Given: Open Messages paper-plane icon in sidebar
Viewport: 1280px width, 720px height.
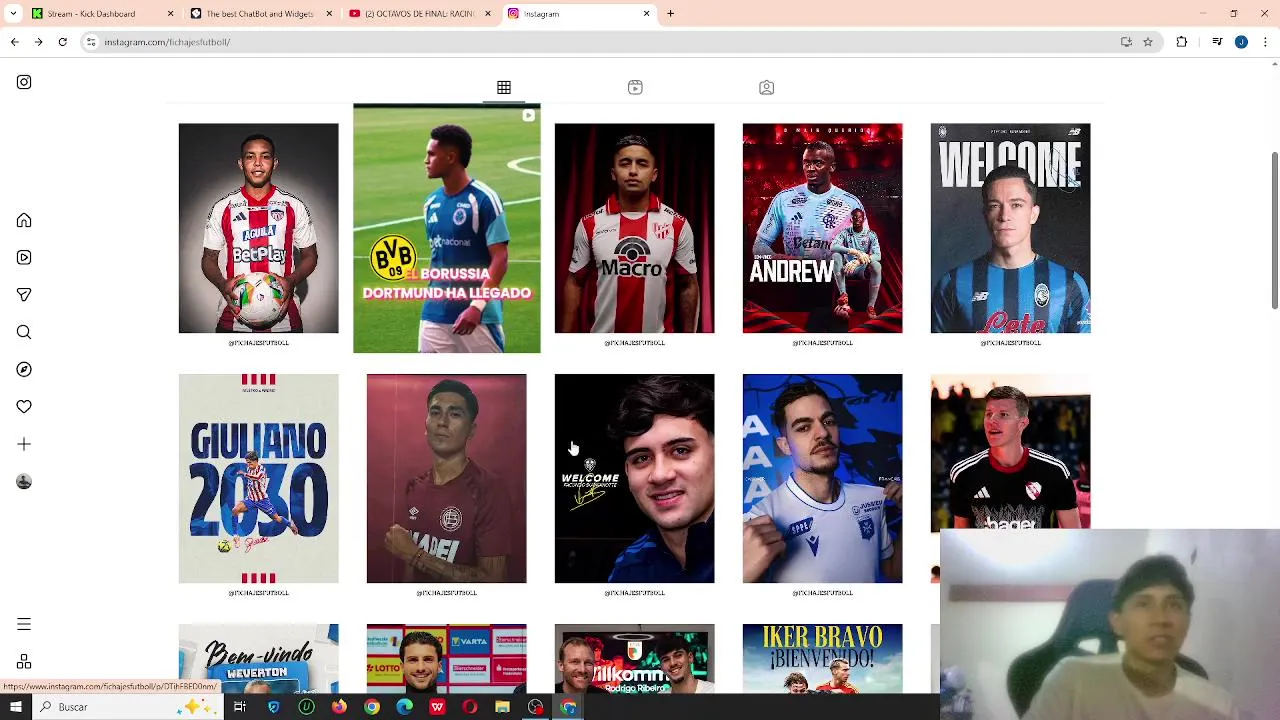Looking at the screenshot, I should tap(24, 295).
